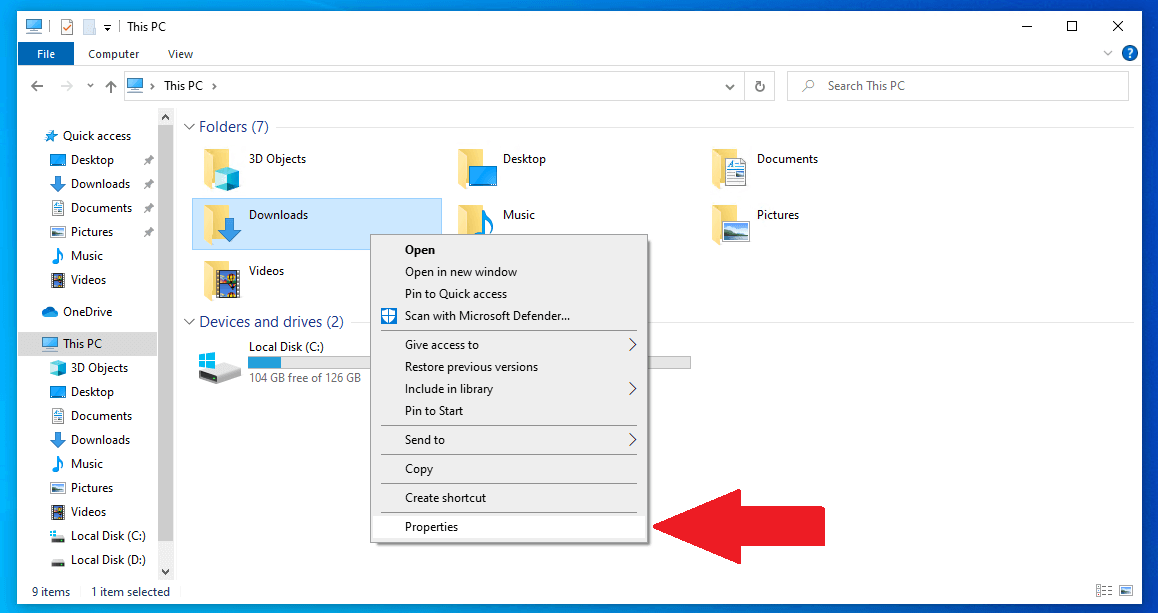
Task: Collapse the Devices and drives section
Action: pos(189,322)
